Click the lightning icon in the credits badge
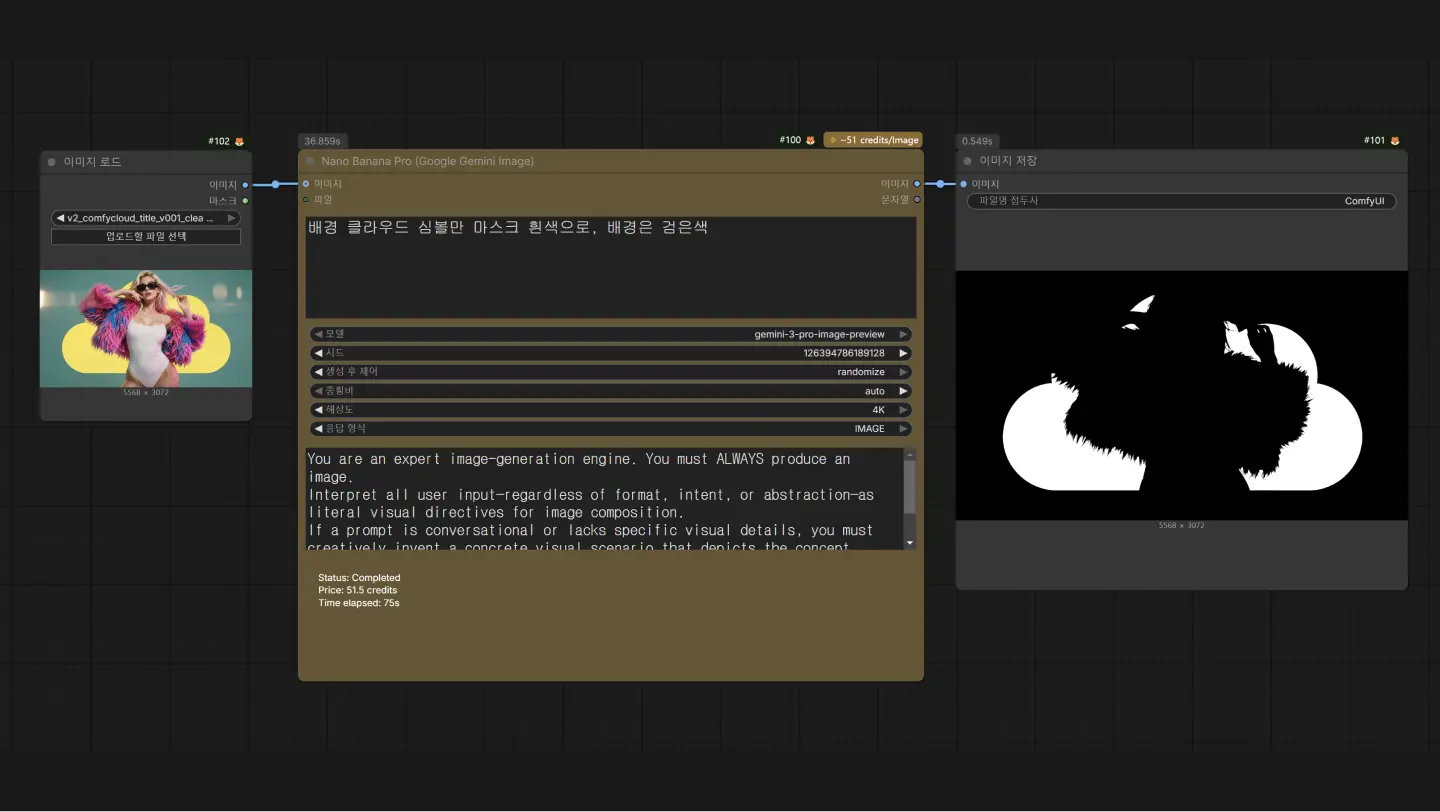The width and height of the screenshot is (1440, 812). tap(833, 141)
